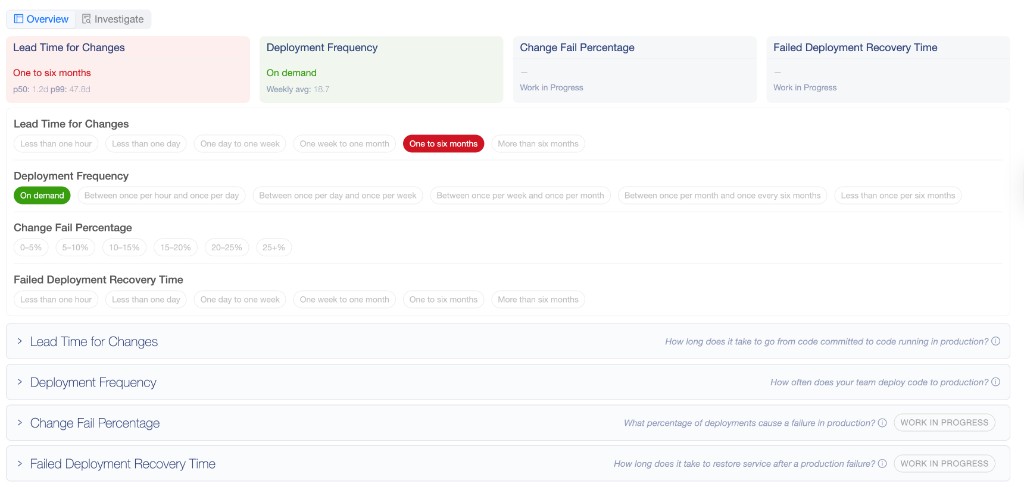Click Change Fail Percentage WORK IN PROGRESS badge
The height and width of the screenshot is (487, 1024).
click(x=944, y=422)
